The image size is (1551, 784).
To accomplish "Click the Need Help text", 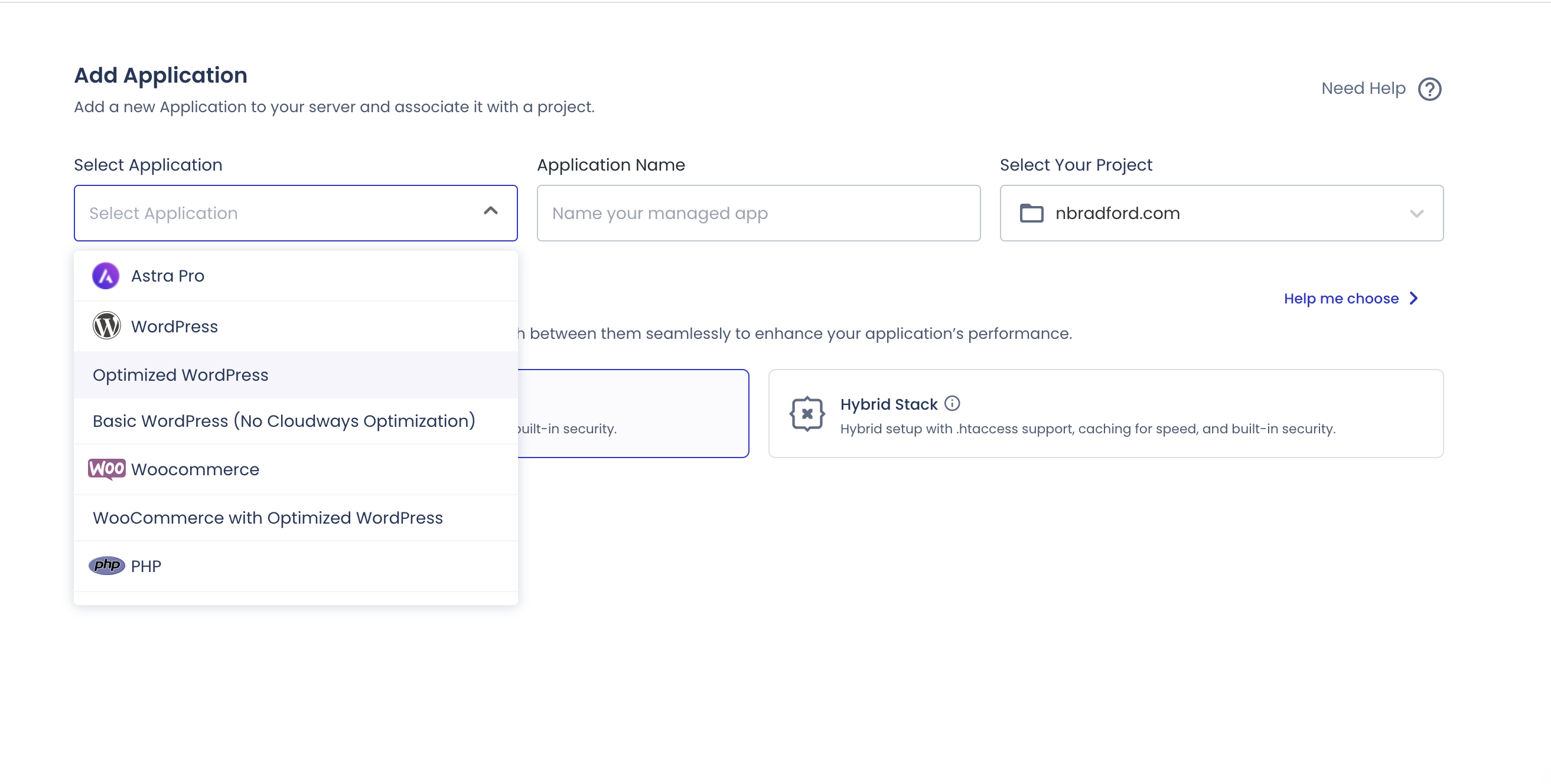I will coord(1363,88).
